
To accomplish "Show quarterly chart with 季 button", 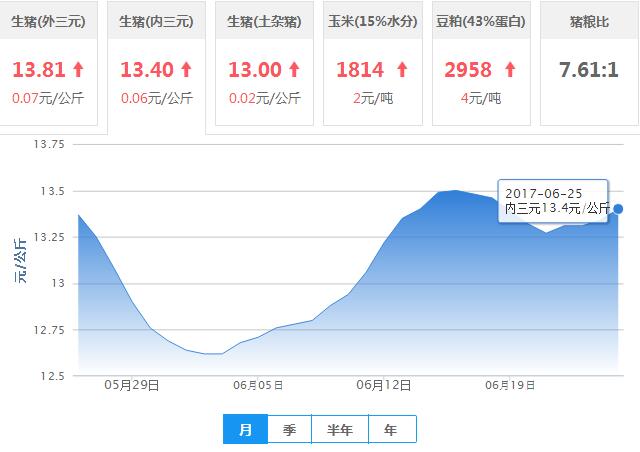I will 289,429.
